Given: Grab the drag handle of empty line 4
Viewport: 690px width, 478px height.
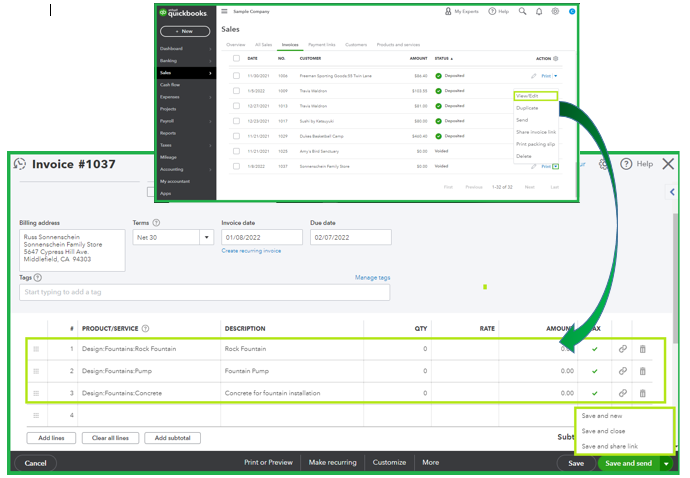Looking at the screenshot, I should (x=36, y=415).
